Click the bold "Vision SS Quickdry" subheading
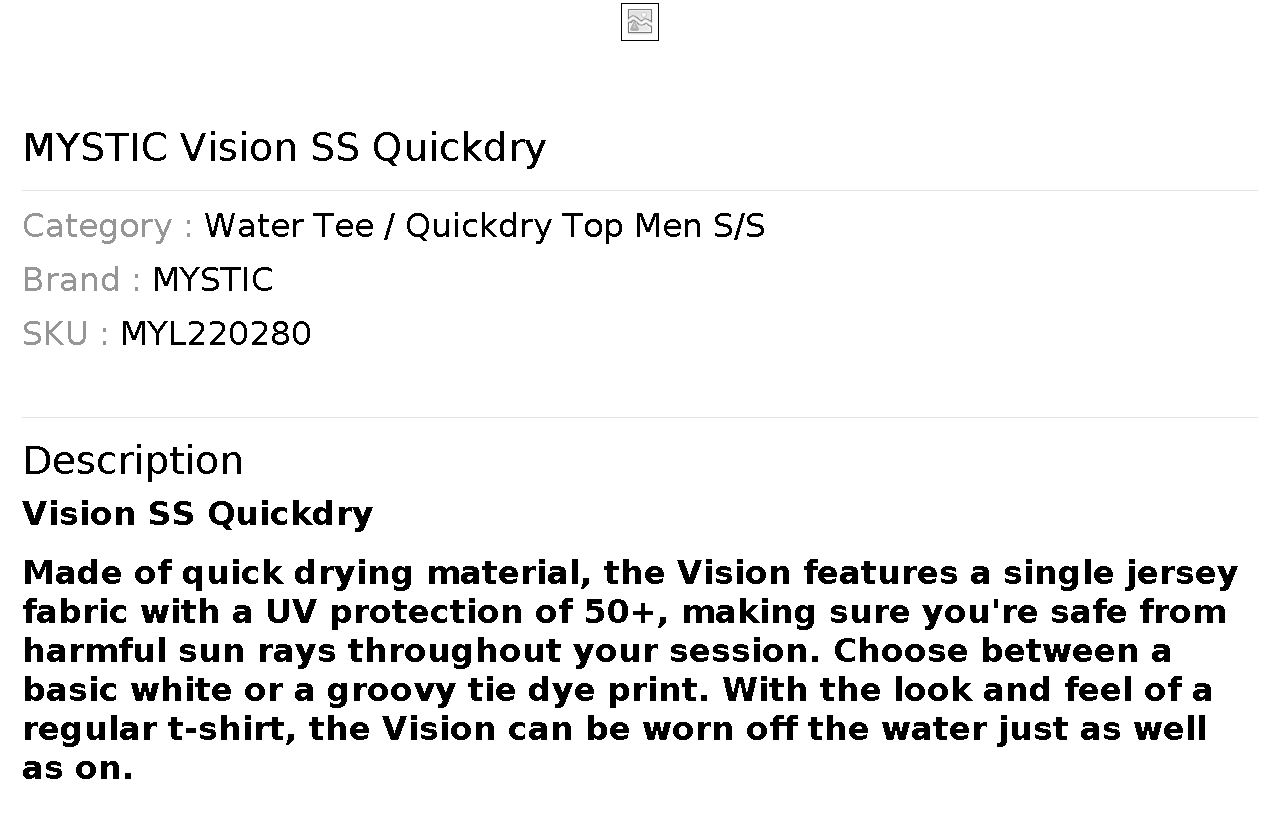The width and height of the screenshot is (1280, 819). coord(198,514)
